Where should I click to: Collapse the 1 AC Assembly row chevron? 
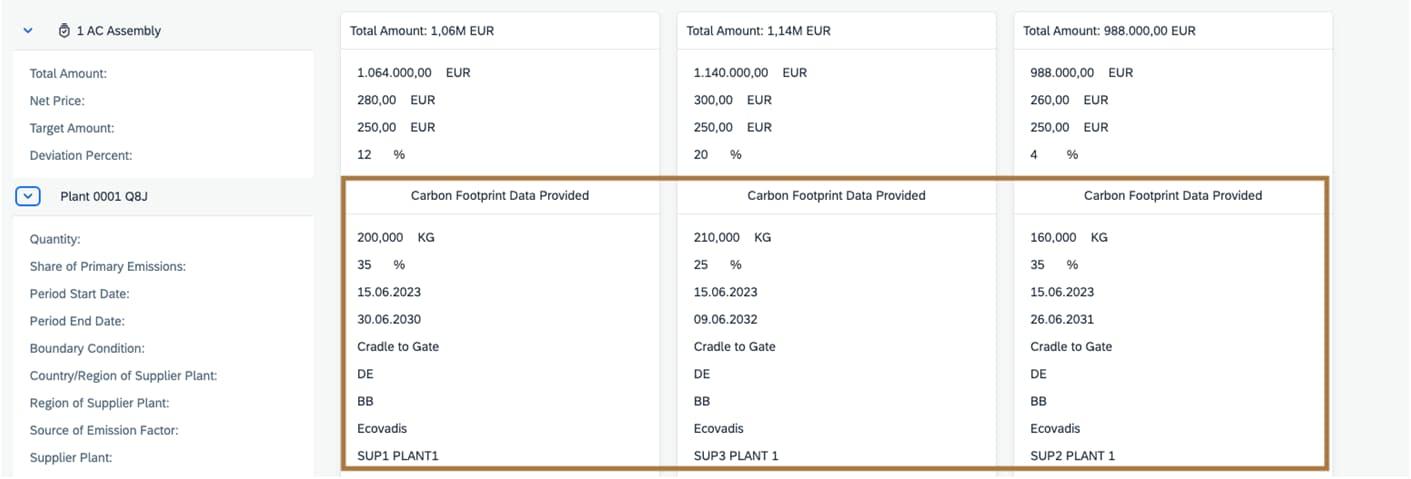(29, 31)
